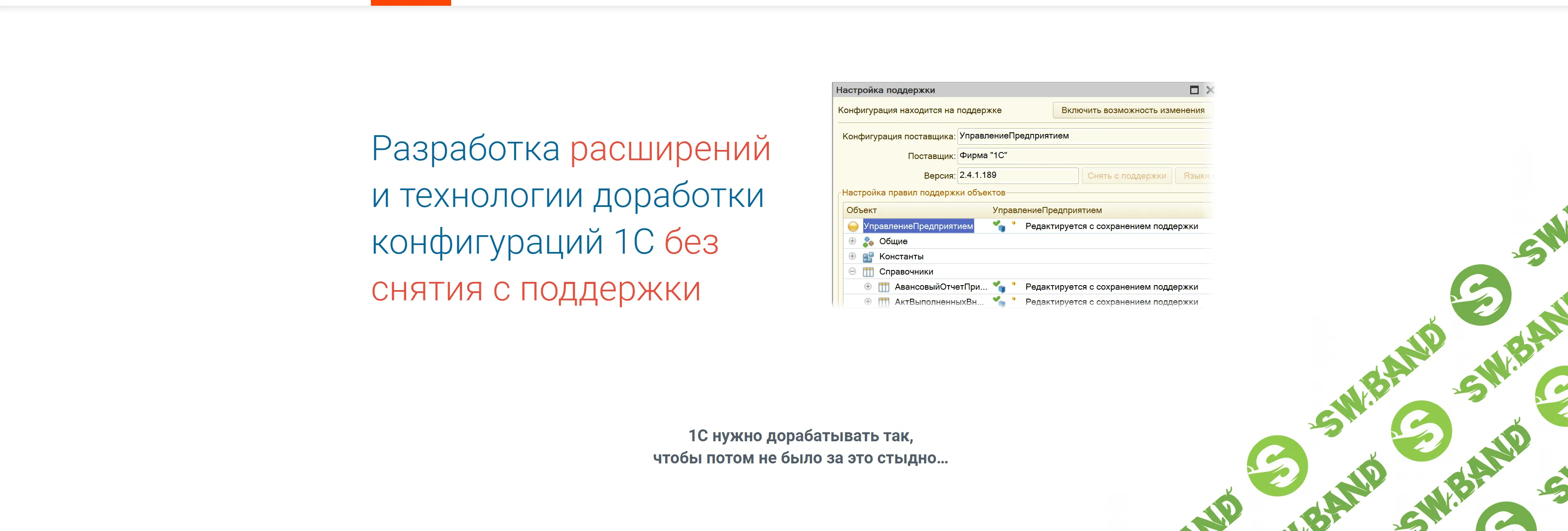
Task: Click the АвансовыйОтчетПри catalog icon
Action: click(x=884, y=288)
